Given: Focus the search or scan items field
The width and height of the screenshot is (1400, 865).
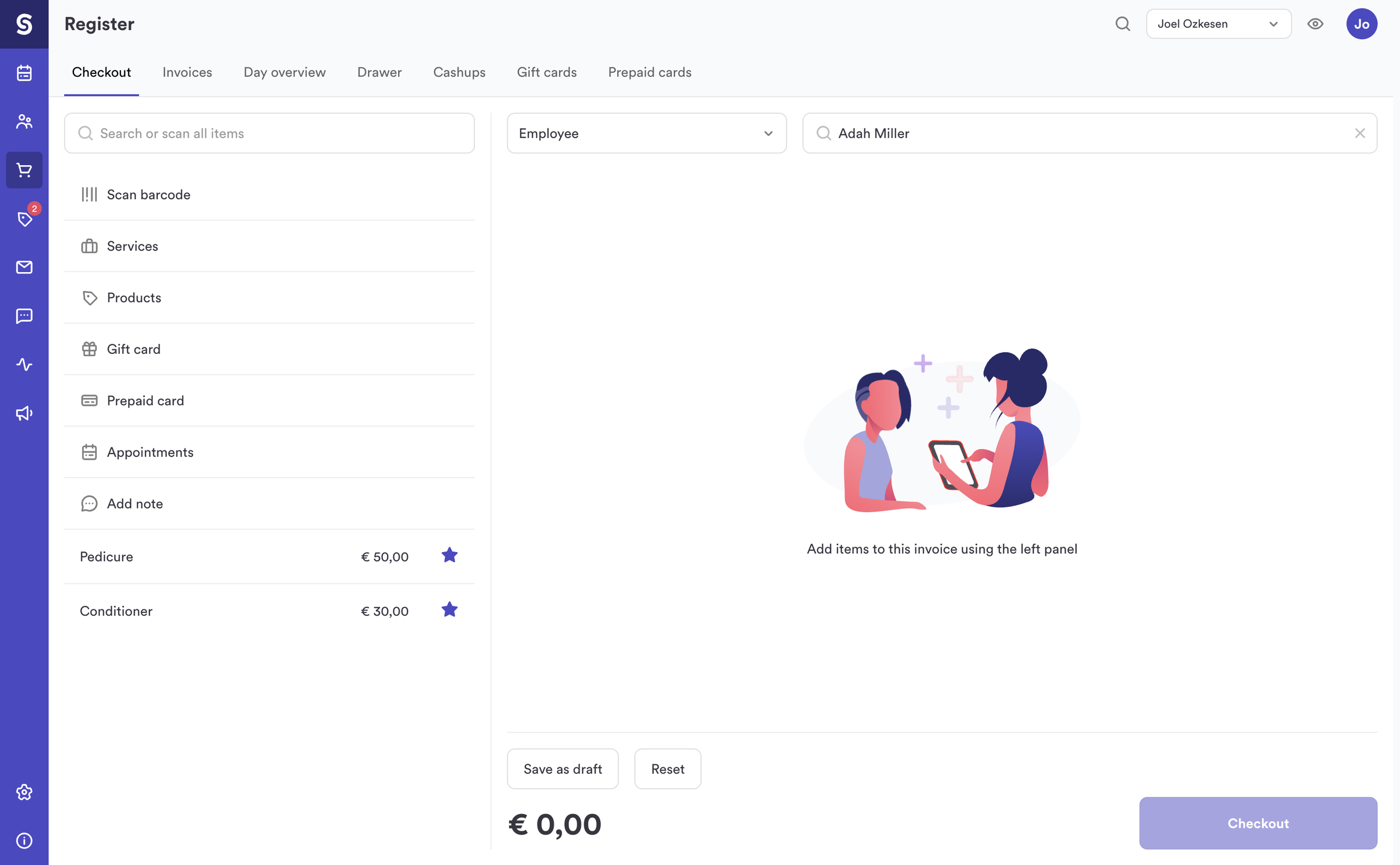Looking at the screenshot, I should click(x=269, y=133).
